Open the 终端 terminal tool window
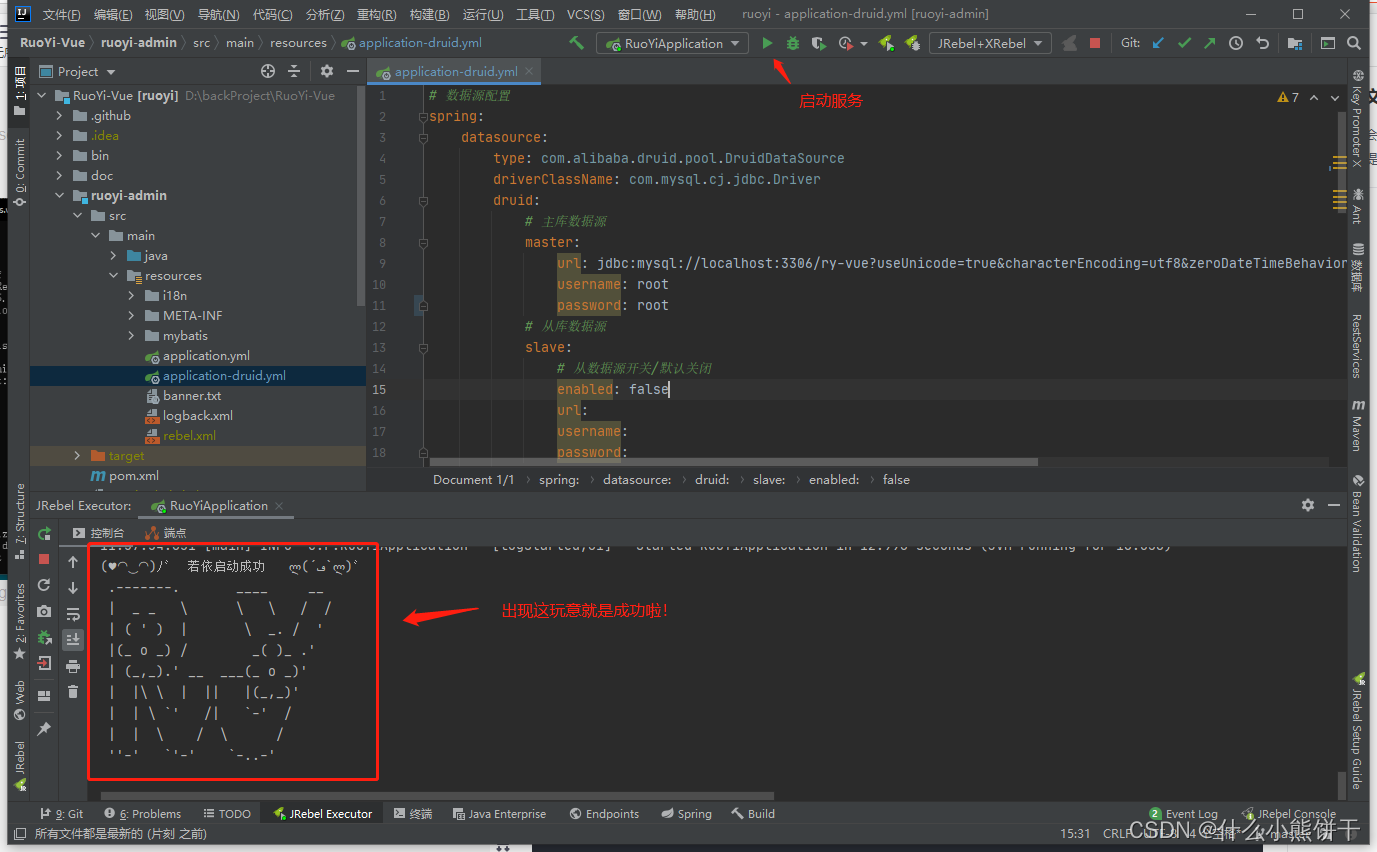1377x852 pixels. [413, 814]
